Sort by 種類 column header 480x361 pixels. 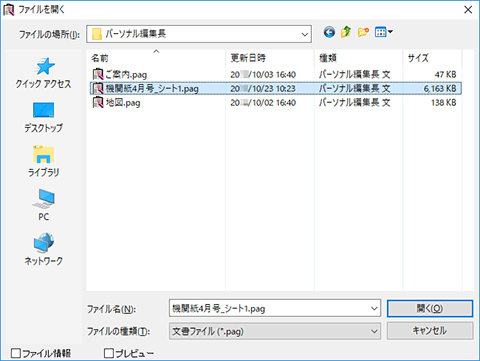(358, 58)
